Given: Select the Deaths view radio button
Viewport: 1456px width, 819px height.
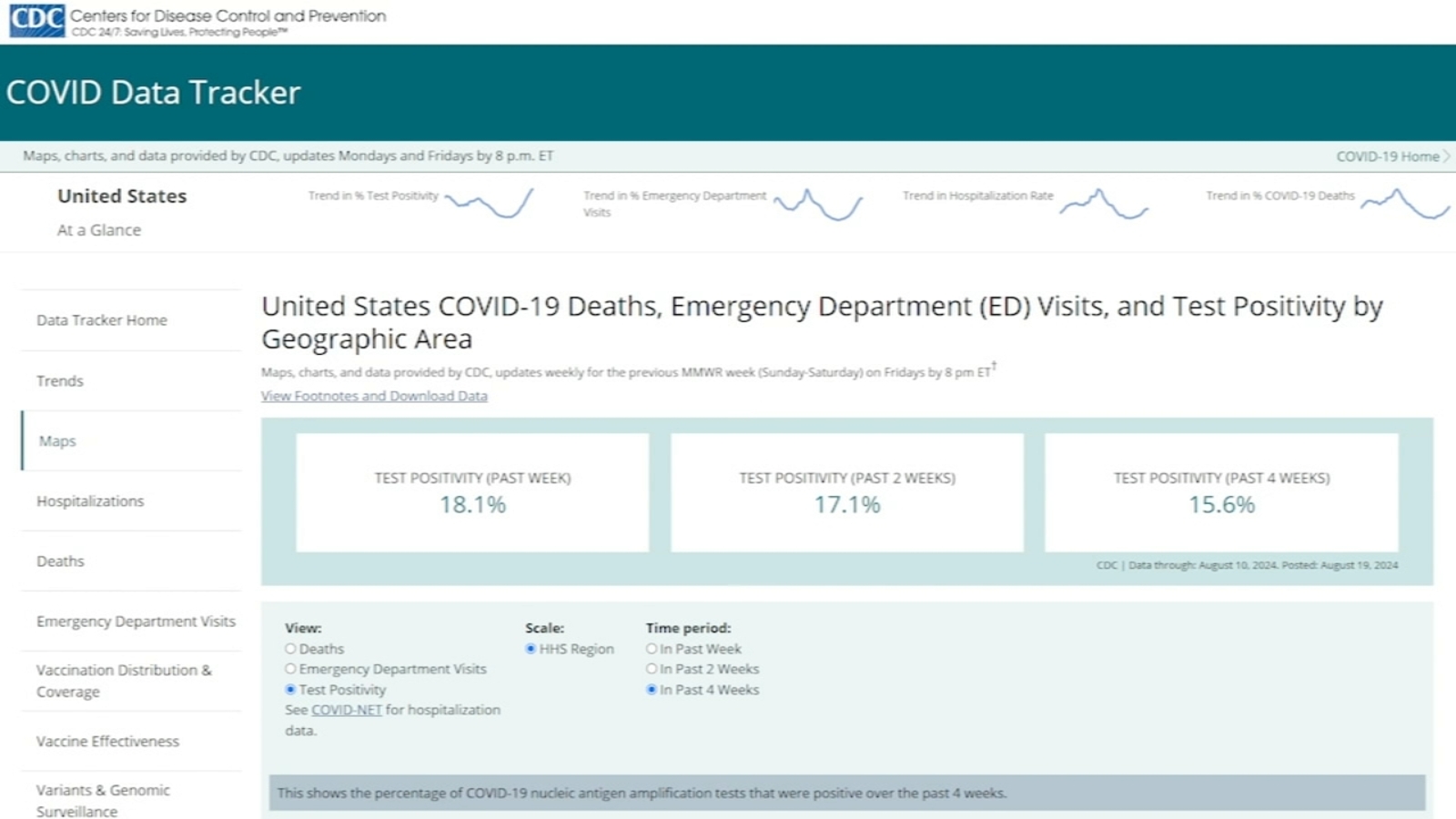Looking at the screenshot, I should tap(289, 649).
